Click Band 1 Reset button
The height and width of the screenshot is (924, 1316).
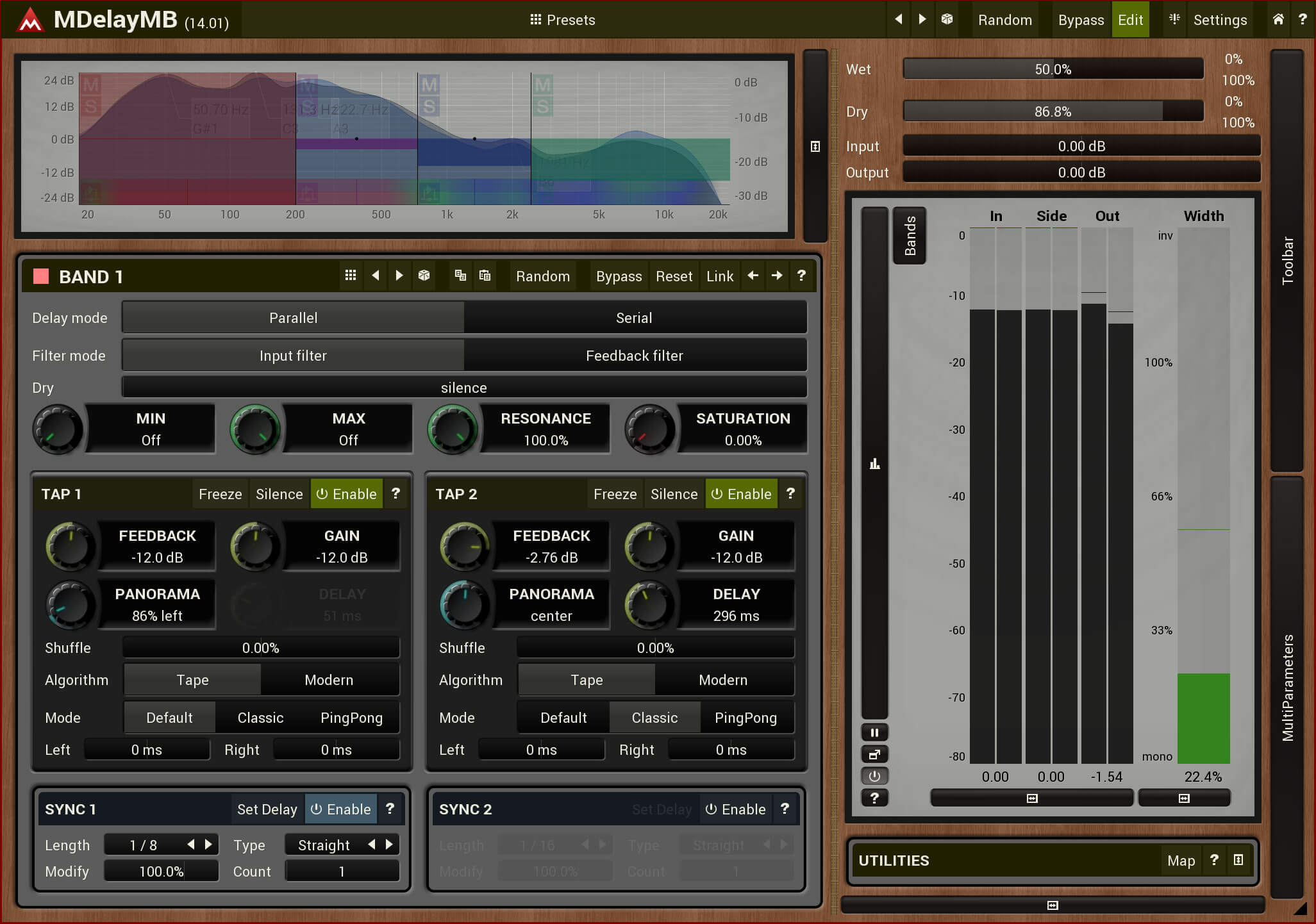pyautogui.click(x=674, y=276)
